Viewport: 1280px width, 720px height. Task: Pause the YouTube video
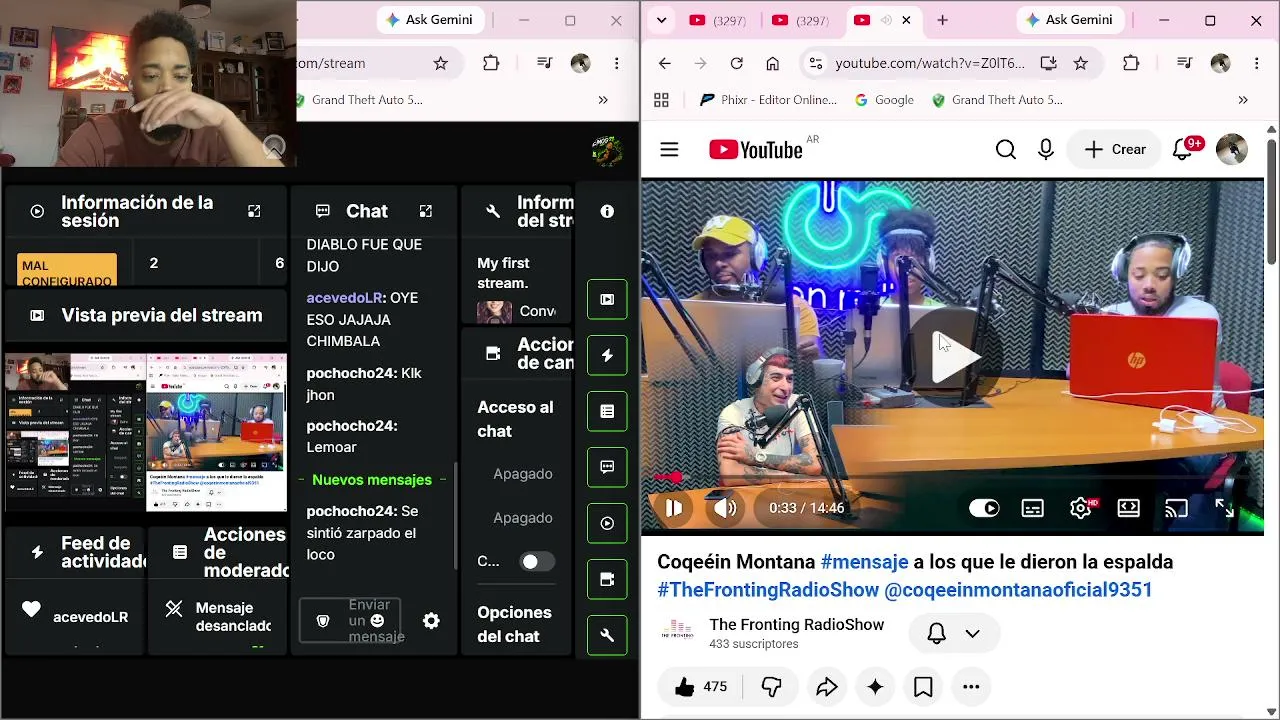click(674, 508)
